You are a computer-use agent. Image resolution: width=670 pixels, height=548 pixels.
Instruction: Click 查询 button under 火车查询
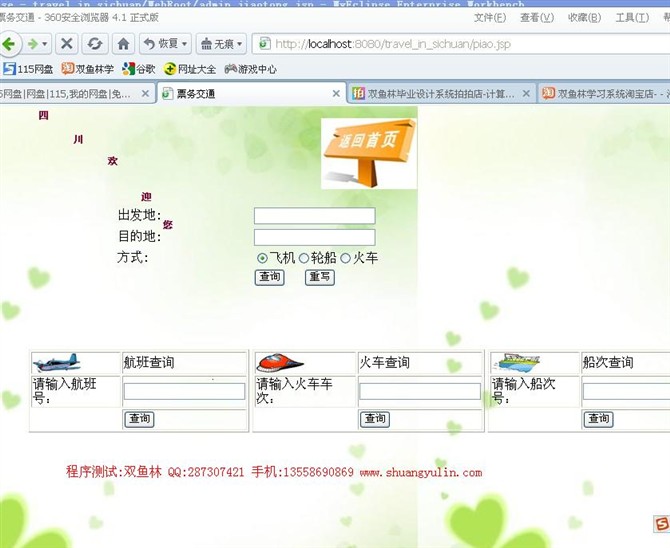point(375,419)
